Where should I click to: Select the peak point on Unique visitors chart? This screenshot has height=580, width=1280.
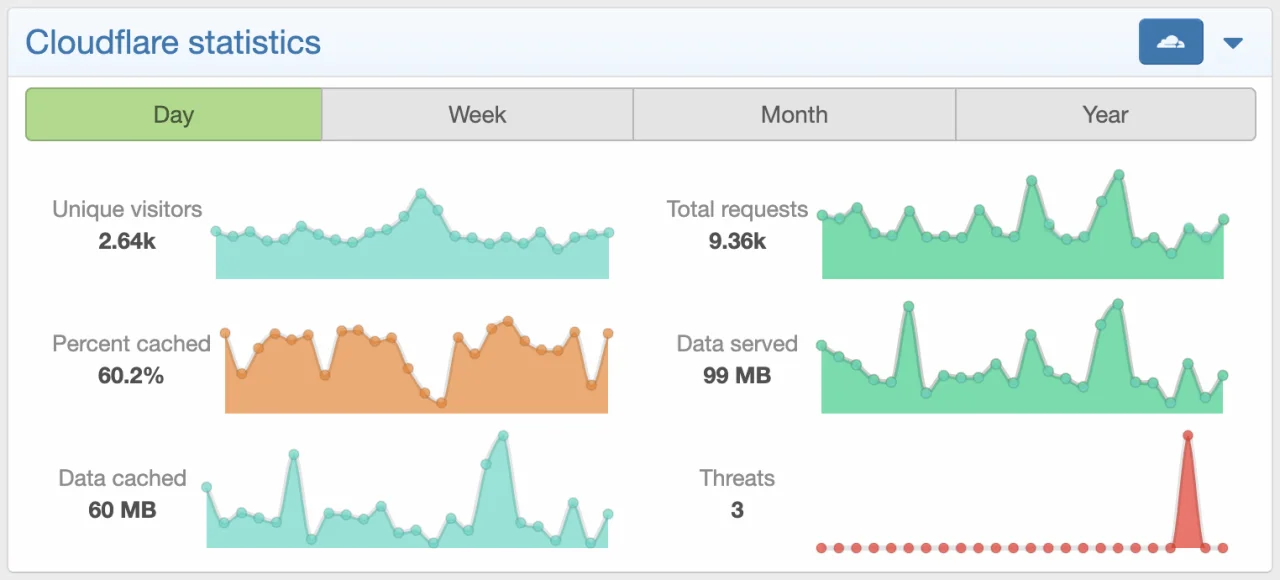(x=421, y=190)
